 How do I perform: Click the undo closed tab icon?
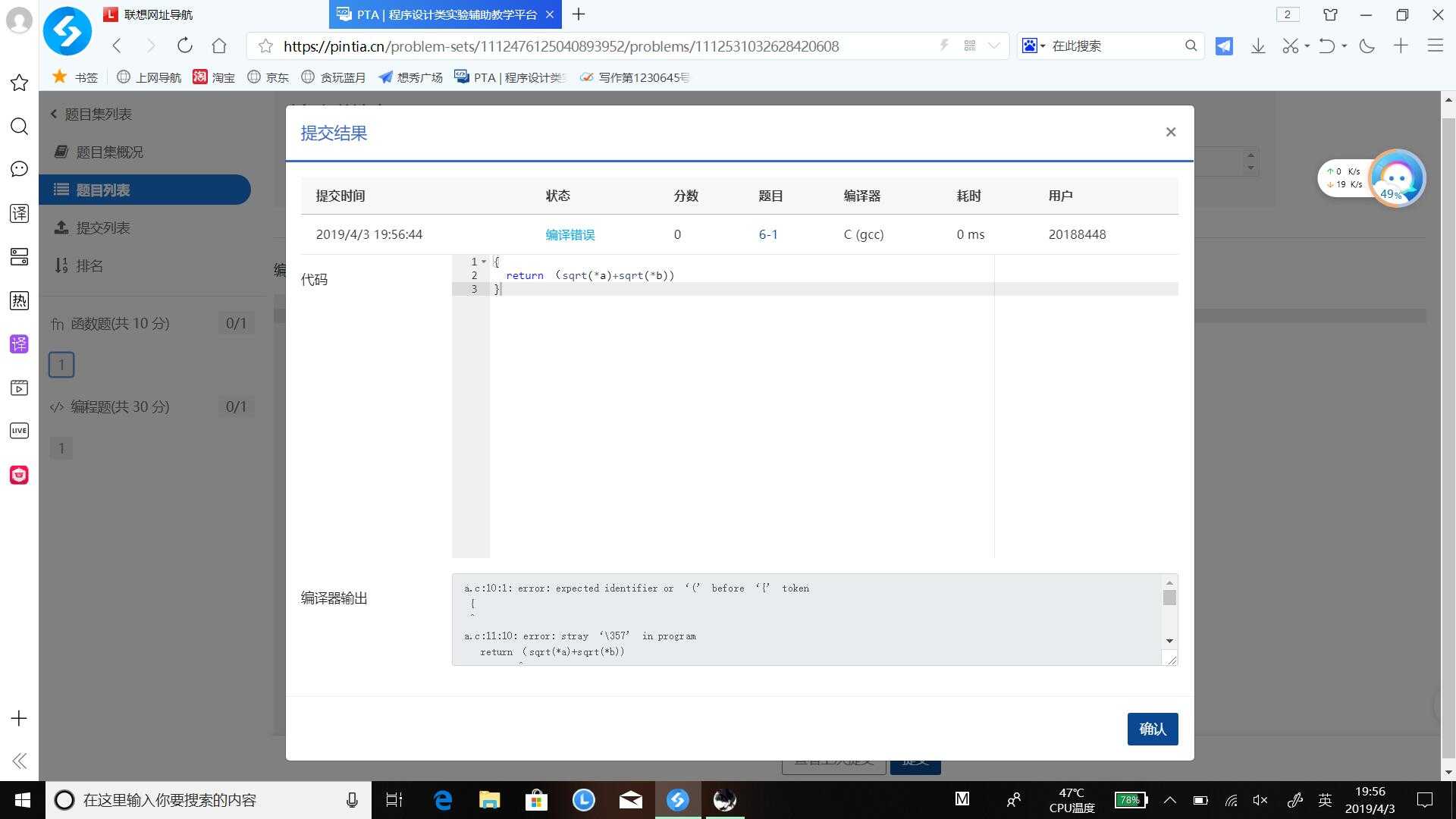click(1326, 46)
